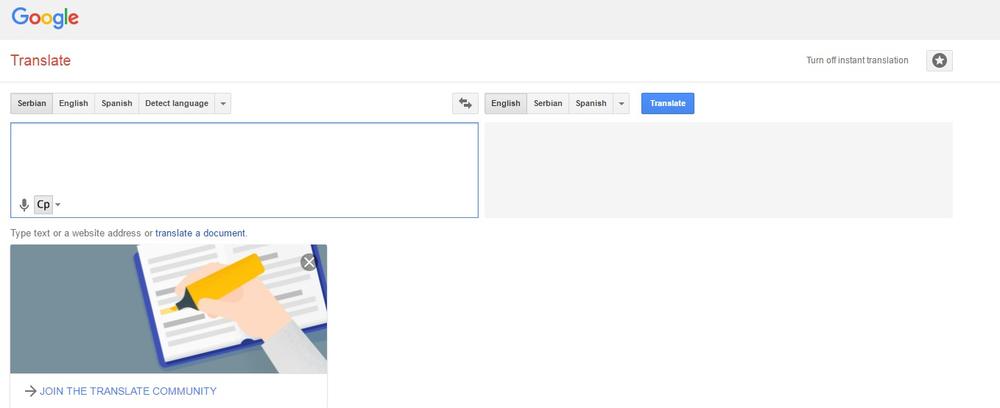Toggle the Cp Serbian keyboard input tool
Image resolution: width=1000 pixels, height=408 pixels.
point(43,205)
